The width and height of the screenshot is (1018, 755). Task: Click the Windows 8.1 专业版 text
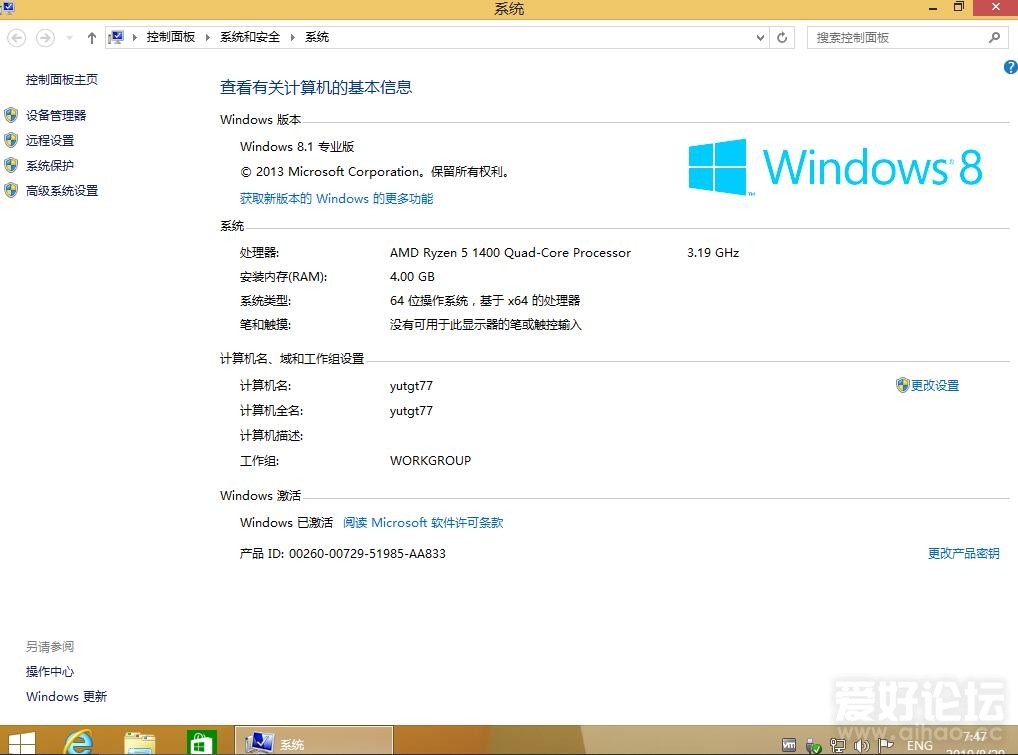[297, 147]
